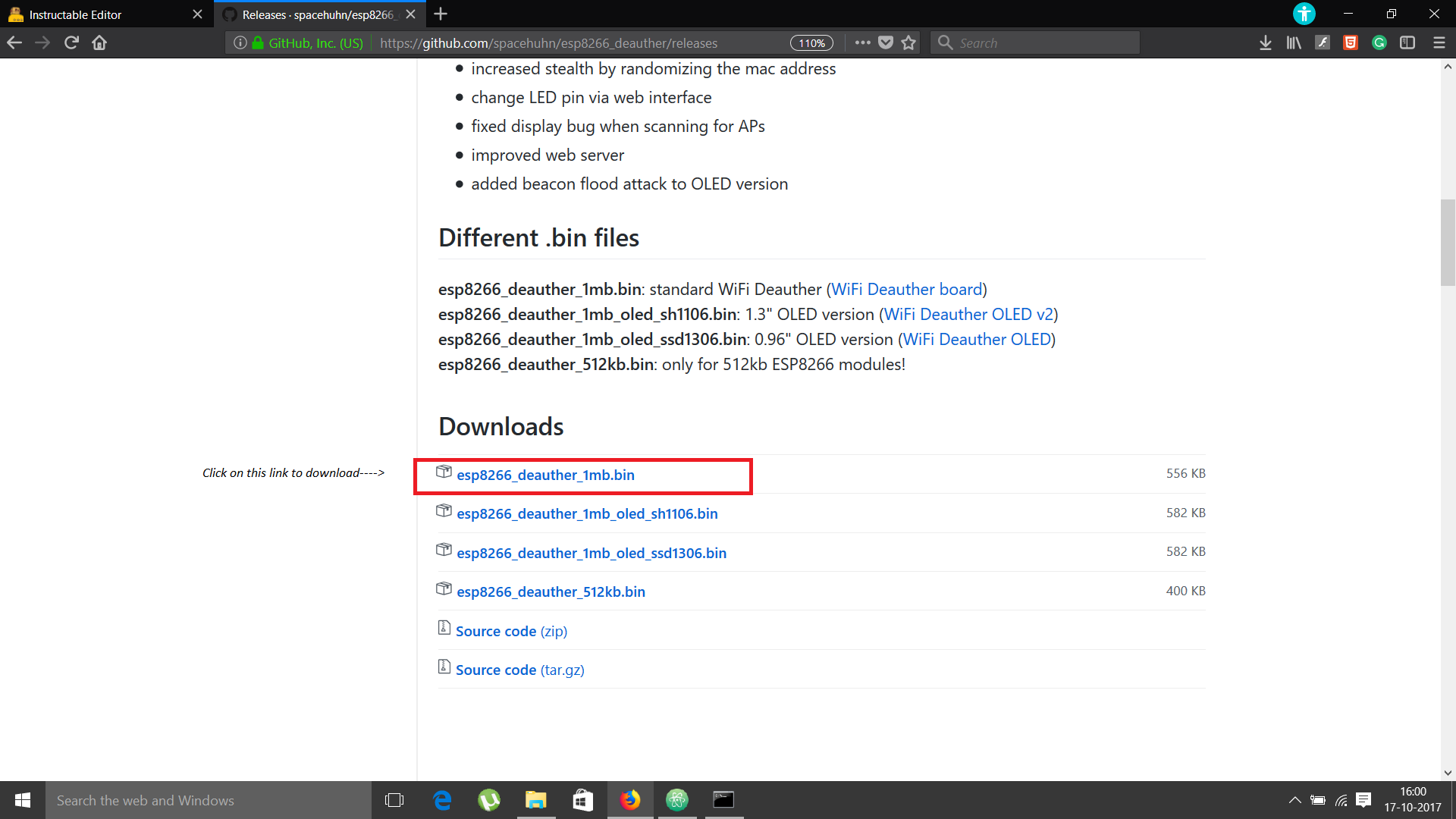
Task: Show site information for GitHub
Action: coord(240,43)
